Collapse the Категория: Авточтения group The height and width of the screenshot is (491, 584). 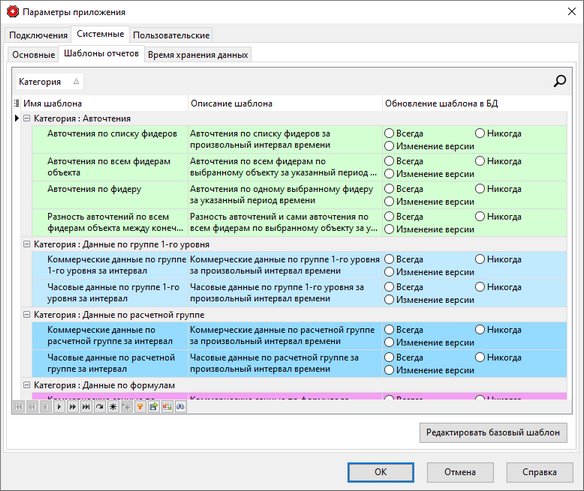click(26, 118)
